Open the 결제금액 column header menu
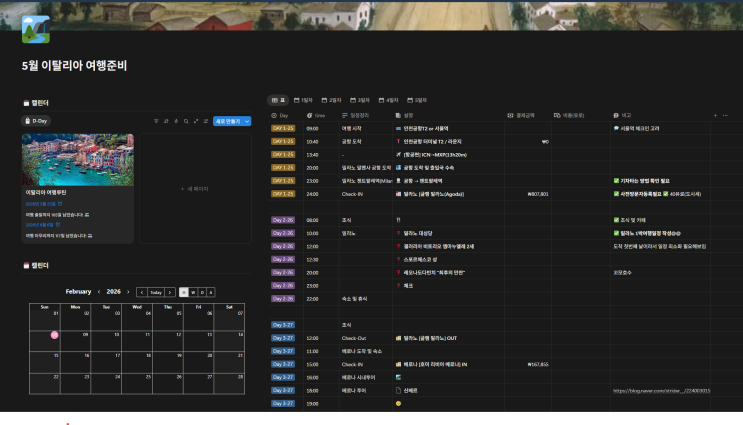 (521, 116)
